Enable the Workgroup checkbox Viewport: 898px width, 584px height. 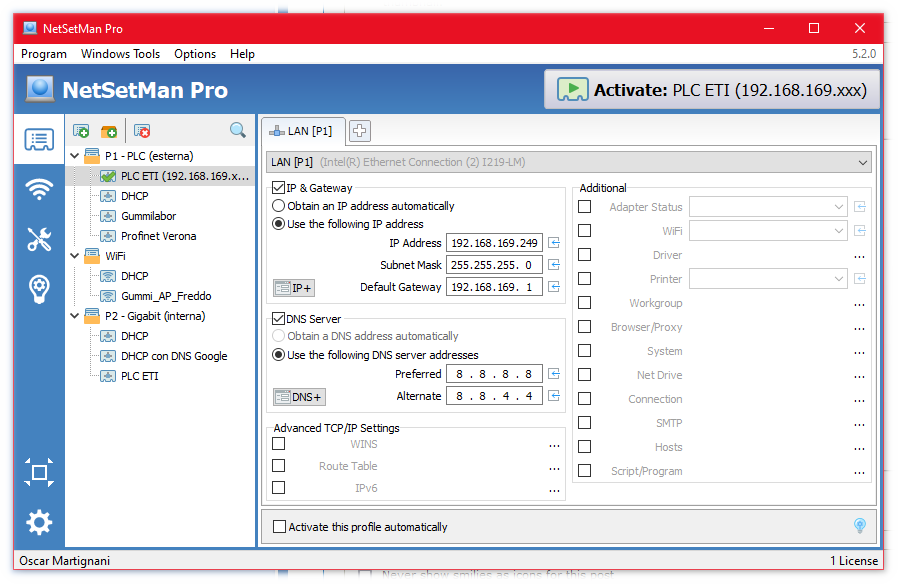(585, 303)
